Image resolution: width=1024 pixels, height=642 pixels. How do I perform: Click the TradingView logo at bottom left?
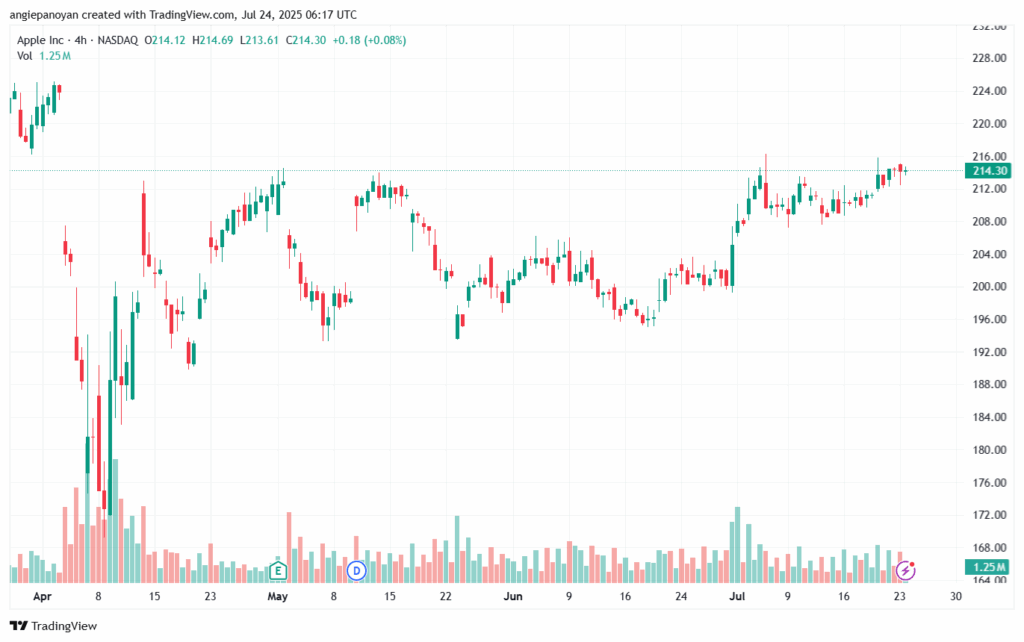54,626
